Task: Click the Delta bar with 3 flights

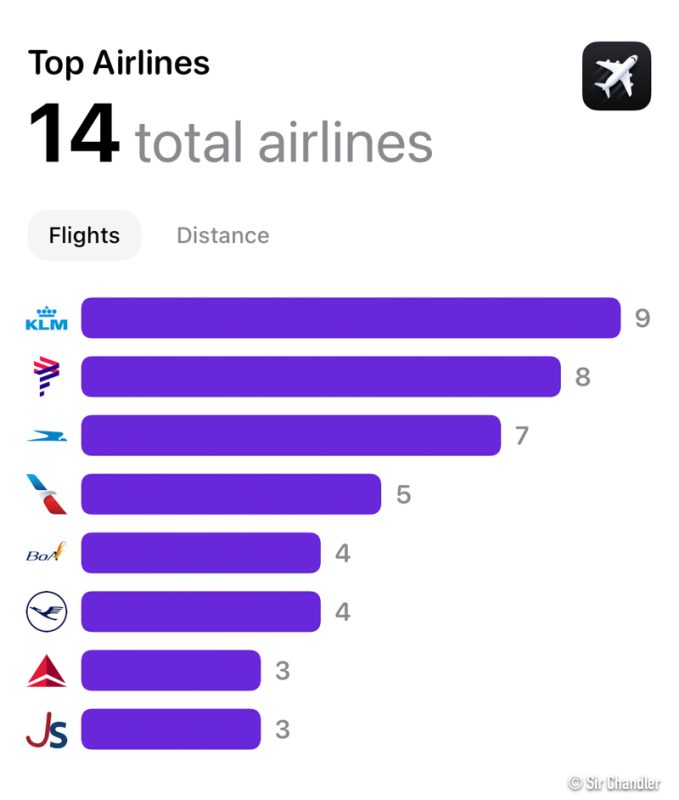Action: [x=170, y=671]
